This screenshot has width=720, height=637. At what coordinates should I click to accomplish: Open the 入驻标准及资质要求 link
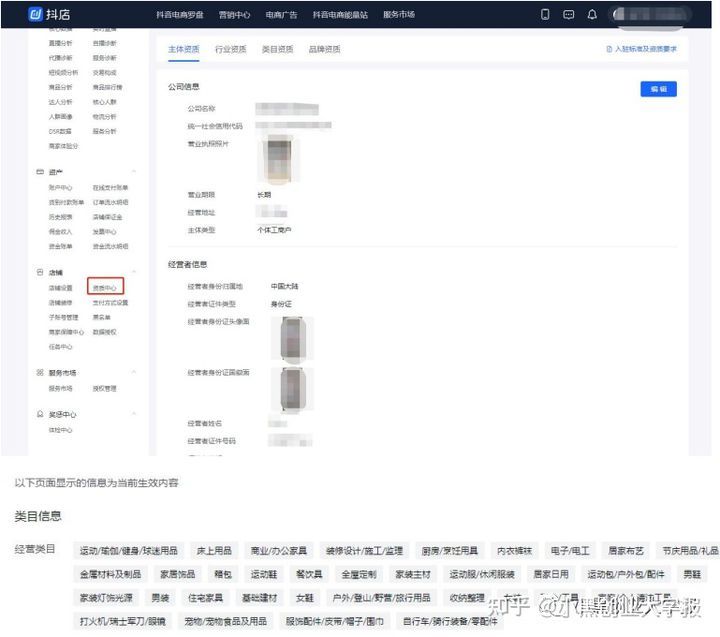click(646, 49)
